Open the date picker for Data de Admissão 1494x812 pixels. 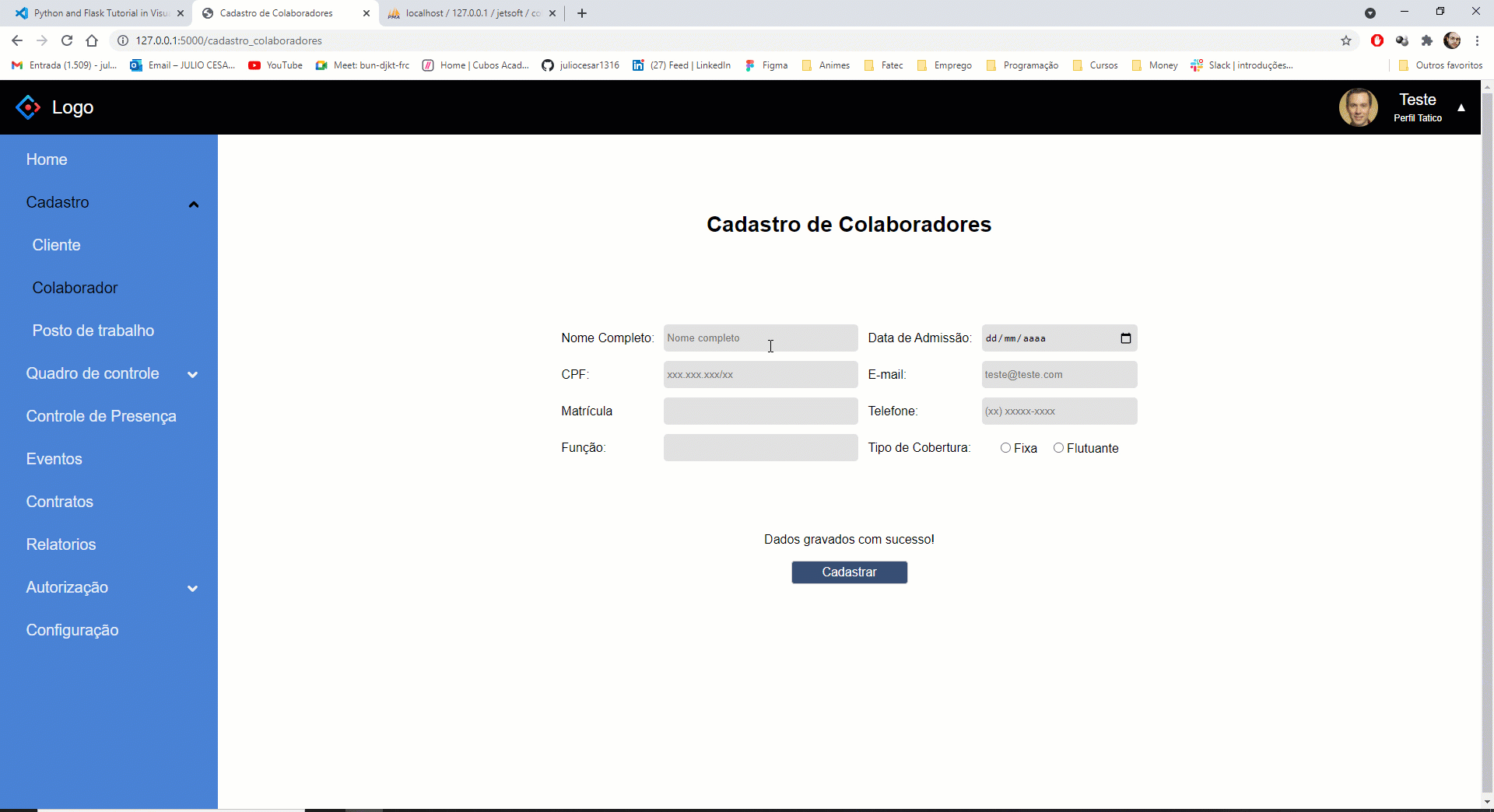tap(1126, 338)
